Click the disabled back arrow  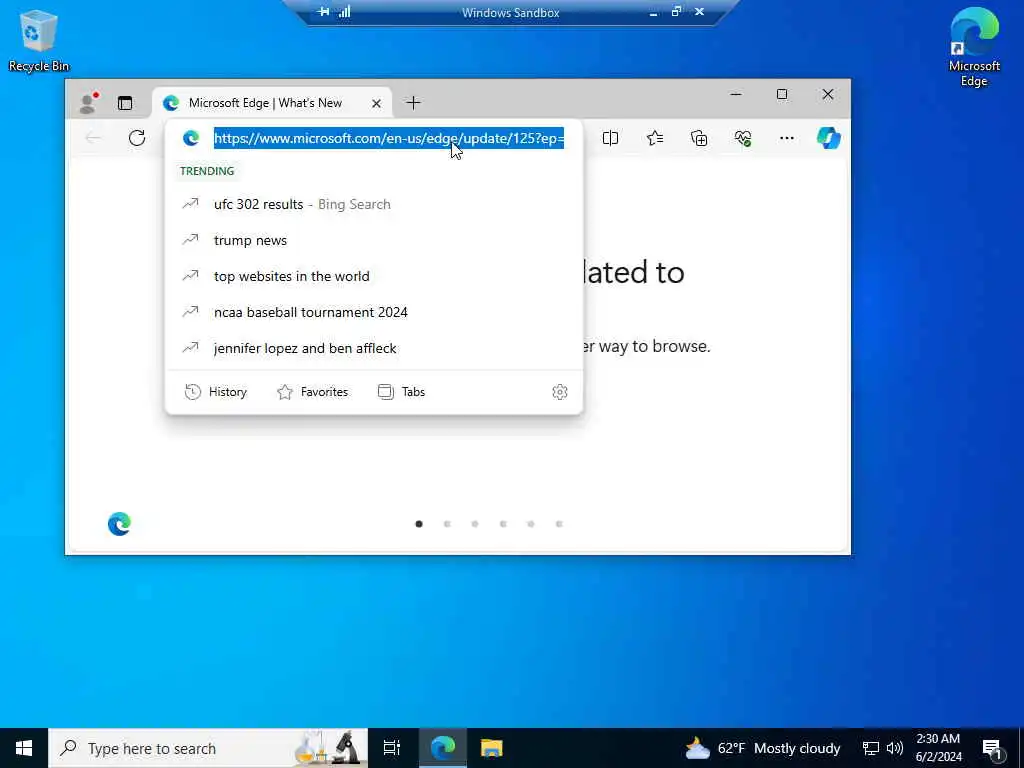click(93, 138)
